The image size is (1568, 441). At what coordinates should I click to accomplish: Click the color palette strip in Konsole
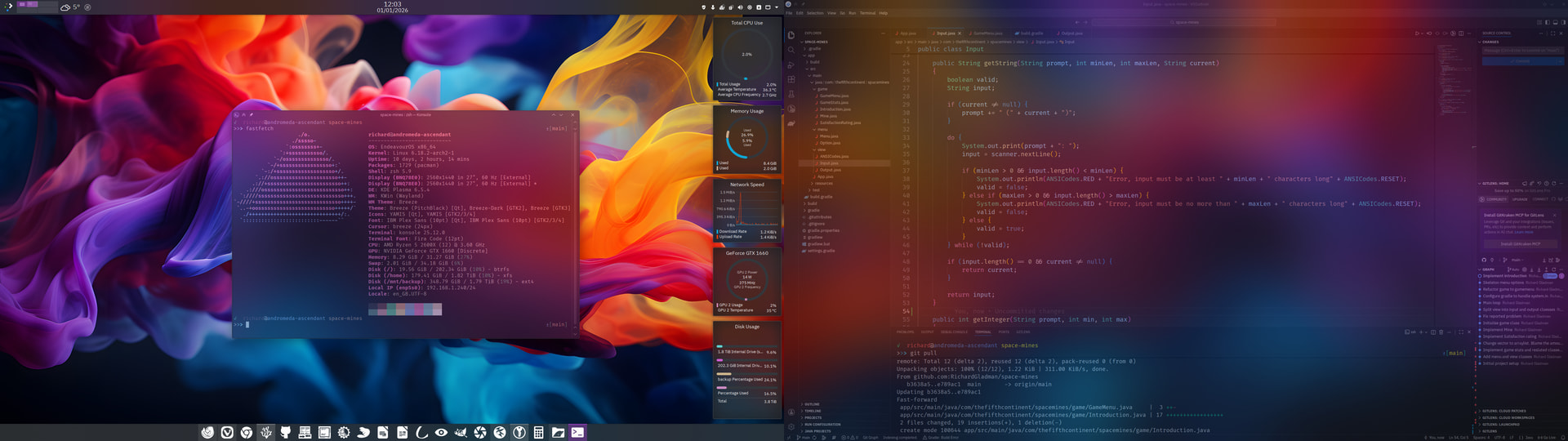click(405, 310)
